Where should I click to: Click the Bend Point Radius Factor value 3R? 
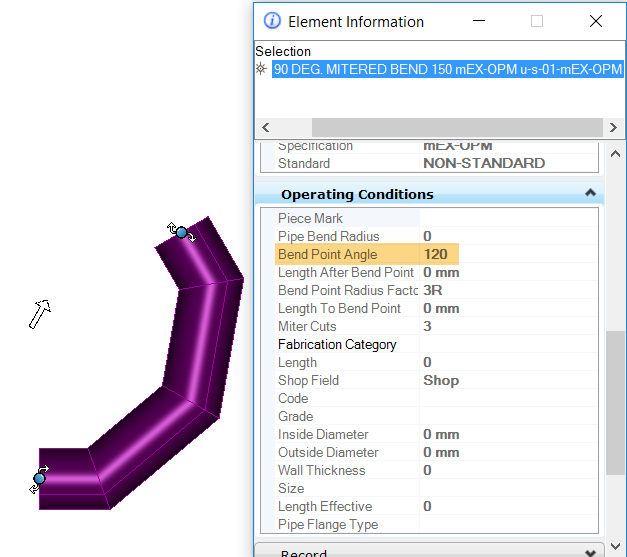click(x=433, y=290)
